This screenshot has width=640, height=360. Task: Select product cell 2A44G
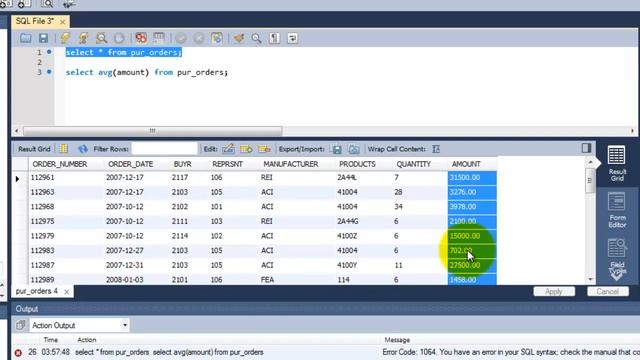[x=348, y=221]
